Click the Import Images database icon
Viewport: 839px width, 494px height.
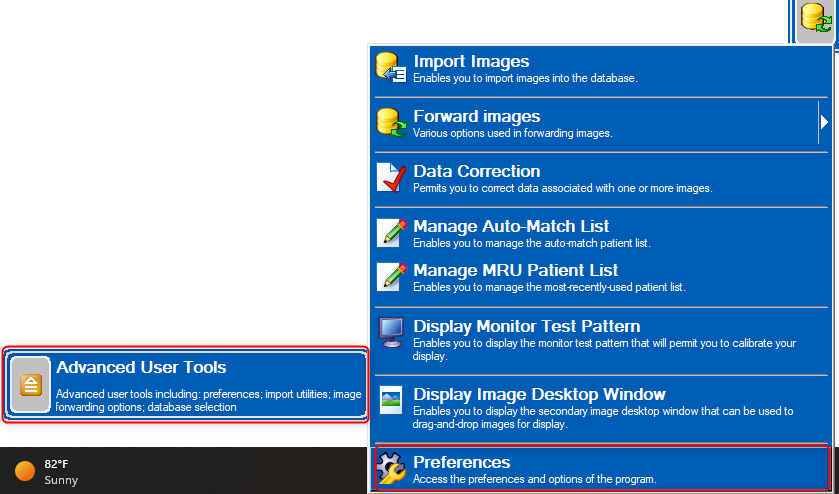click(391, 67)
